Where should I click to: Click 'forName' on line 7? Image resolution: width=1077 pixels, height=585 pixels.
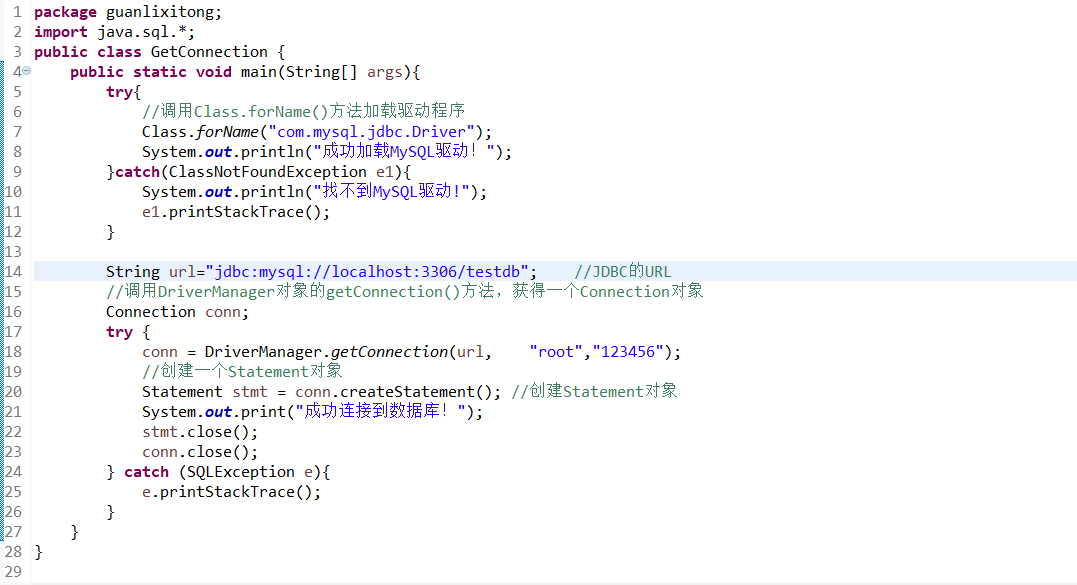tap(227, 132)
